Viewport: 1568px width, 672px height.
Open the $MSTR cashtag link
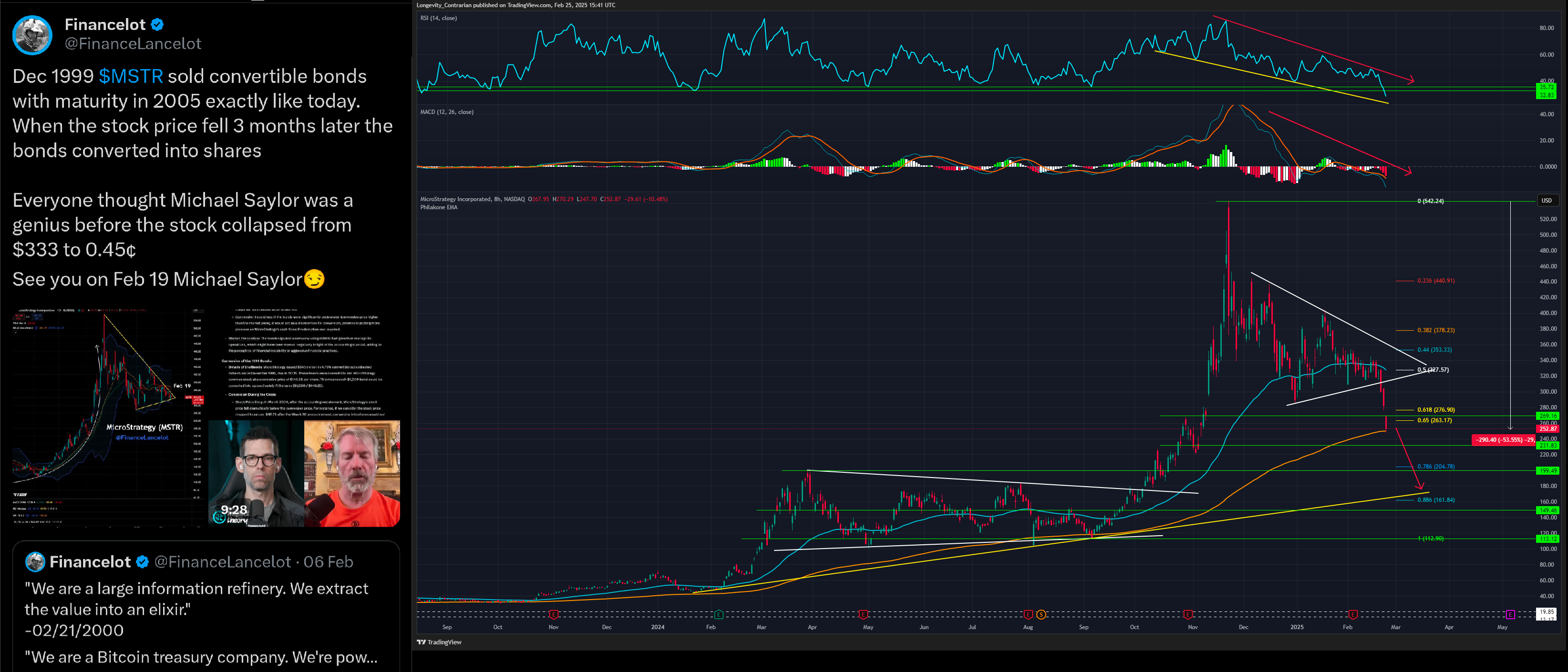click(x=131, y=76)
